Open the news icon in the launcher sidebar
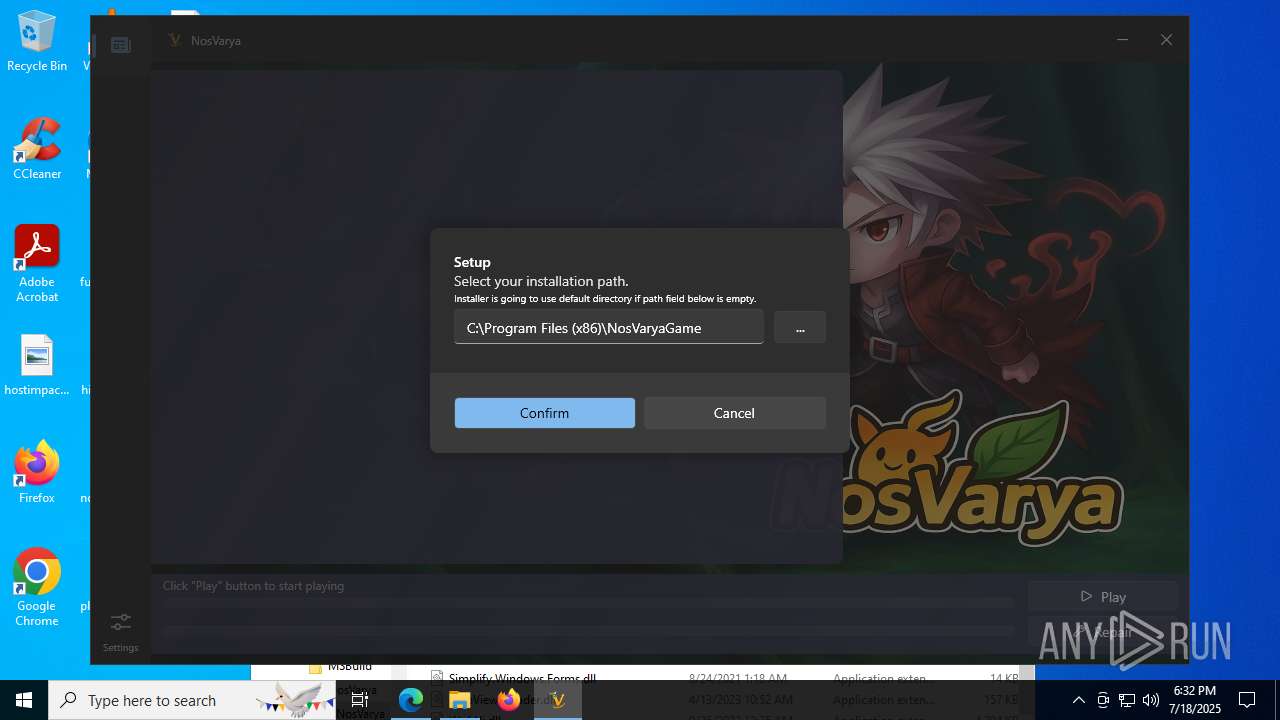Viewport: 1280px width, 720px height. 121,45
